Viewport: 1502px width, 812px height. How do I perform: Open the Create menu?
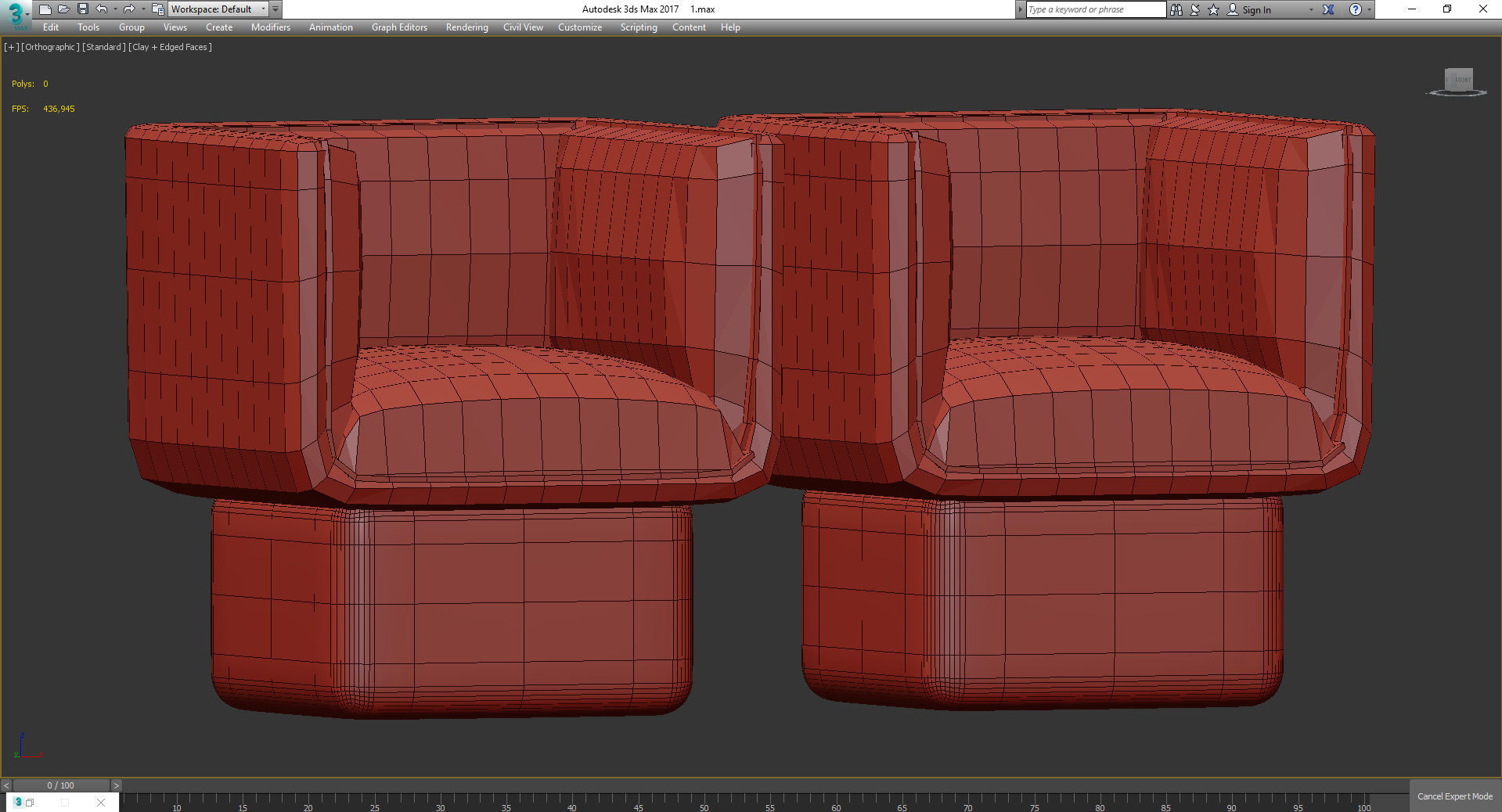(219, 27)
